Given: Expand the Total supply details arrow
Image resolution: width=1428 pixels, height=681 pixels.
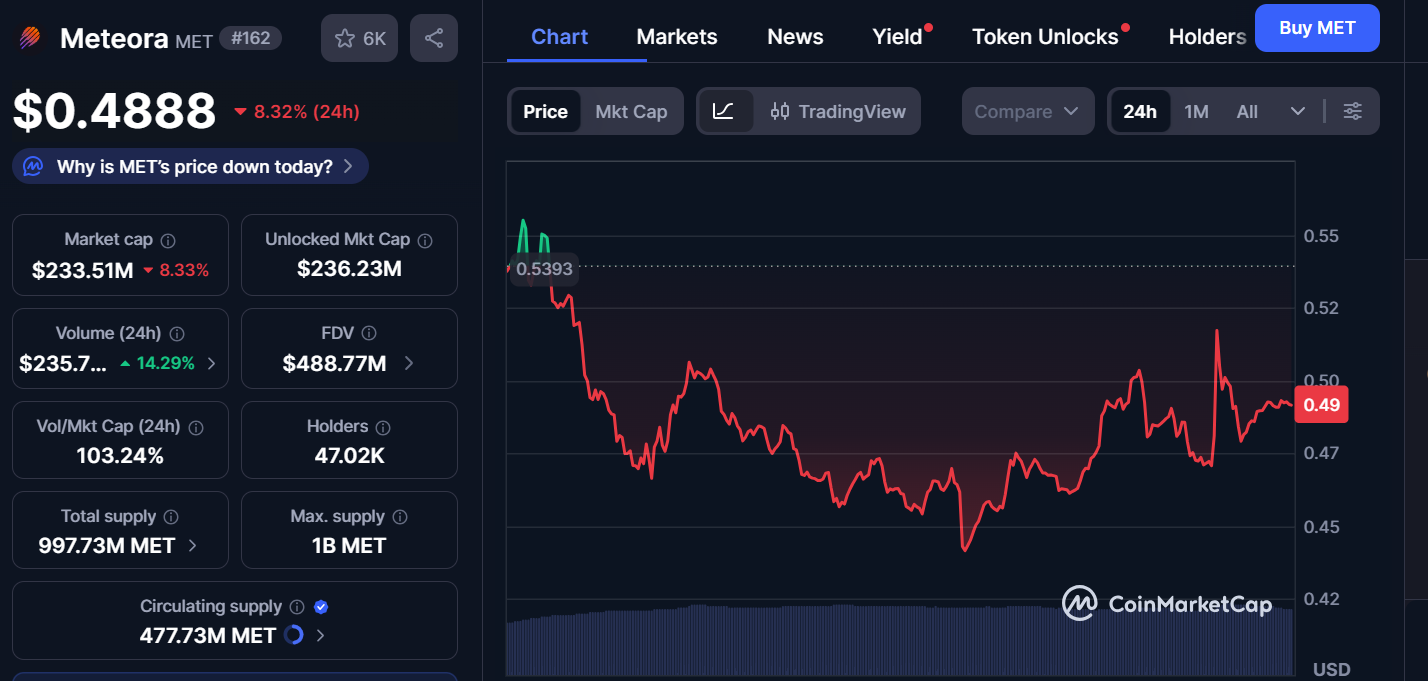Looking at the screenshot, I should tap(192, 546).
